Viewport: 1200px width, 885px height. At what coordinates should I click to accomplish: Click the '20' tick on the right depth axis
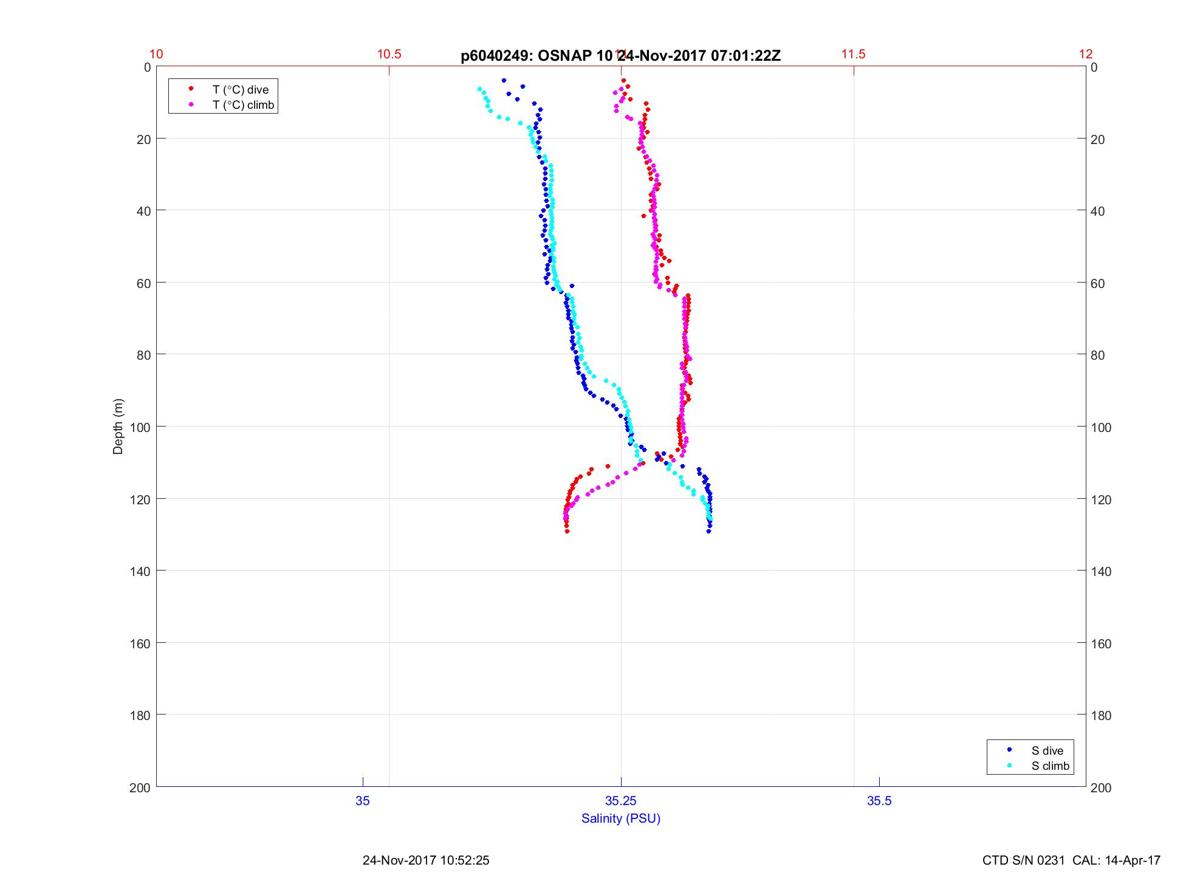(x=1098, y=139)
